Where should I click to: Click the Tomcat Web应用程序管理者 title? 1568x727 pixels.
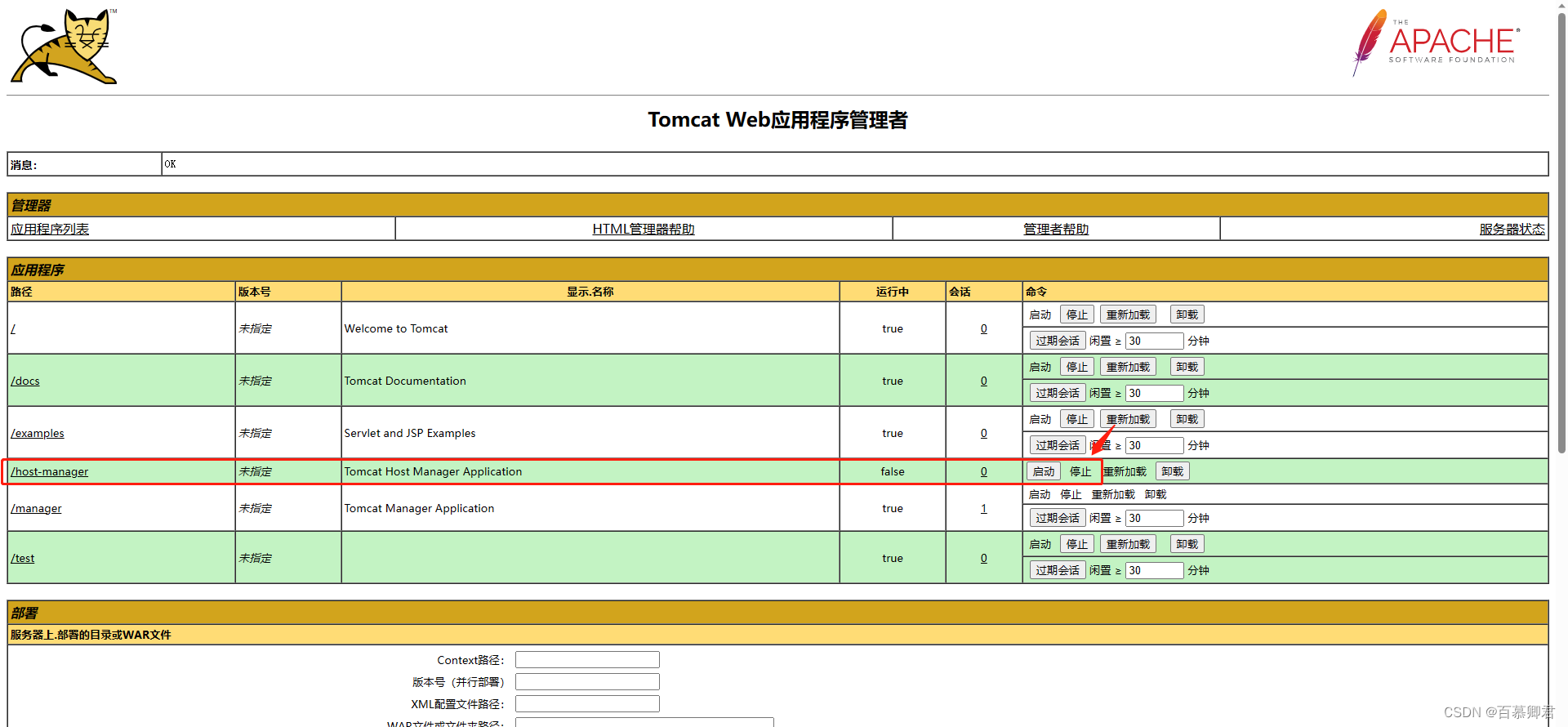[777, 120]
